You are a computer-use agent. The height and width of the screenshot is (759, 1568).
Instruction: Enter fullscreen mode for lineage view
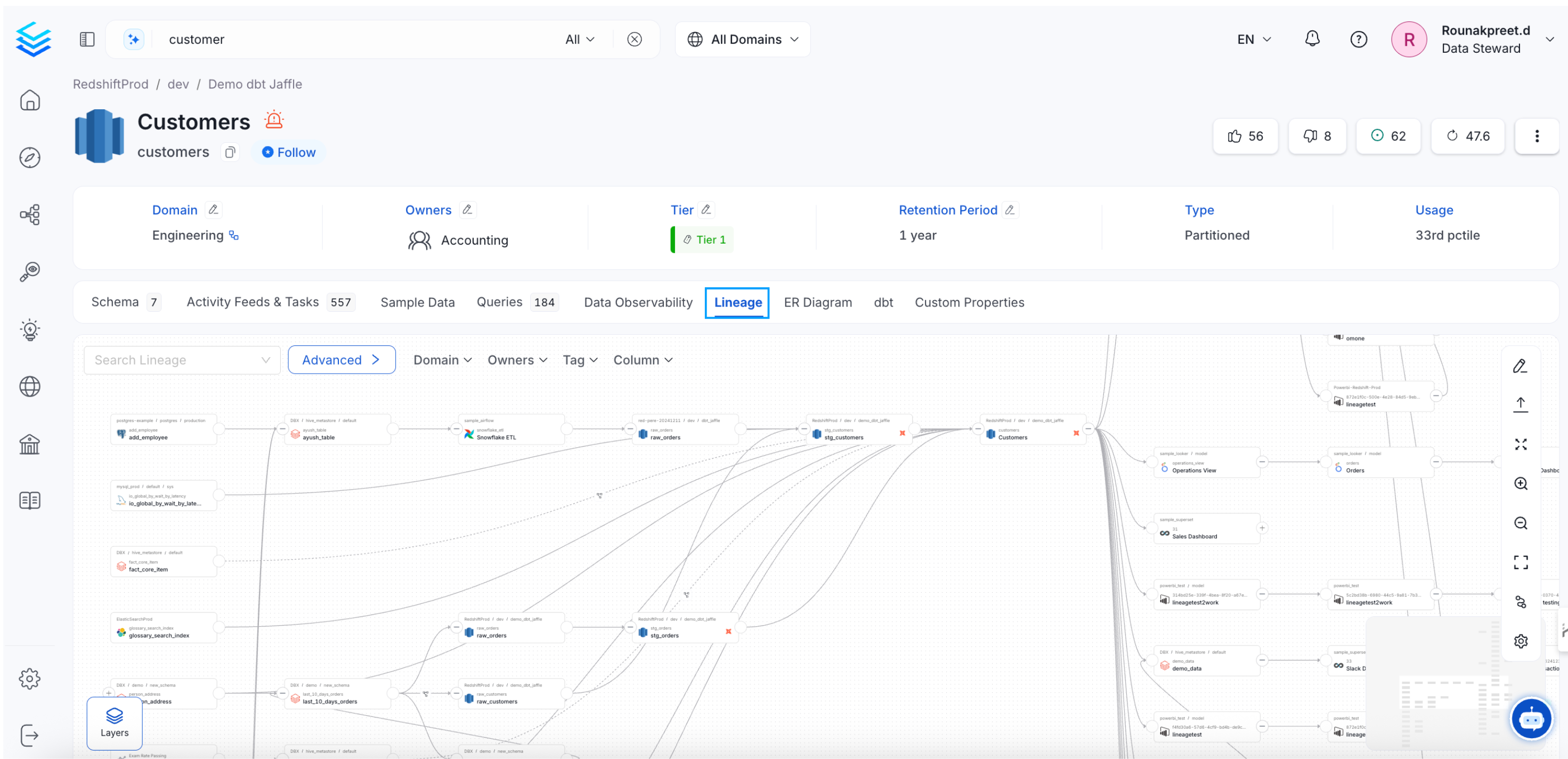click(1521, 562)
